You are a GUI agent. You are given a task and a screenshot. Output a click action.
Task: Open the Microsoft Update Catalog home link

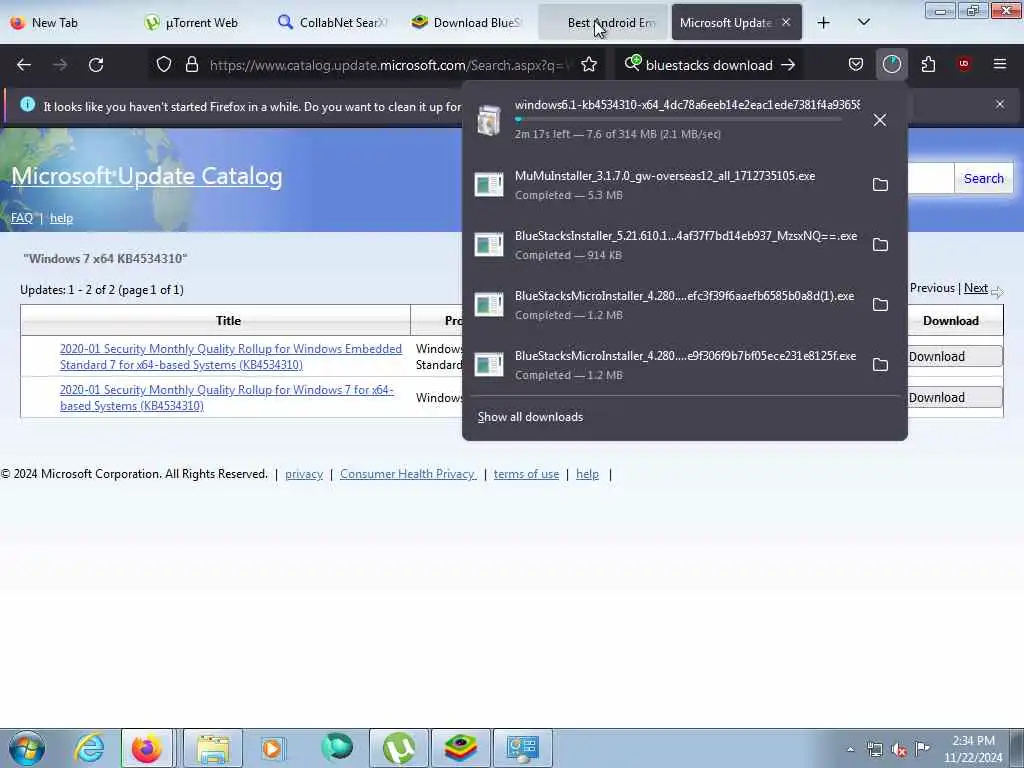(x=147, y=176)
